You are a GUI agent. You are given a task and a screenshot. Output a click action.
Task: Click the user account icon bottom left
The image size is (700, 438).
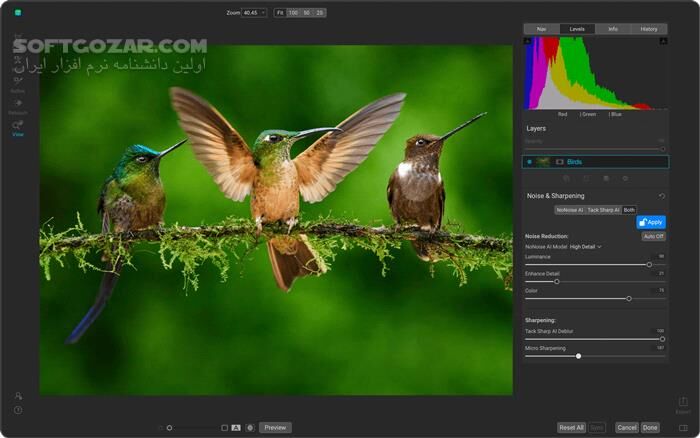18,396
